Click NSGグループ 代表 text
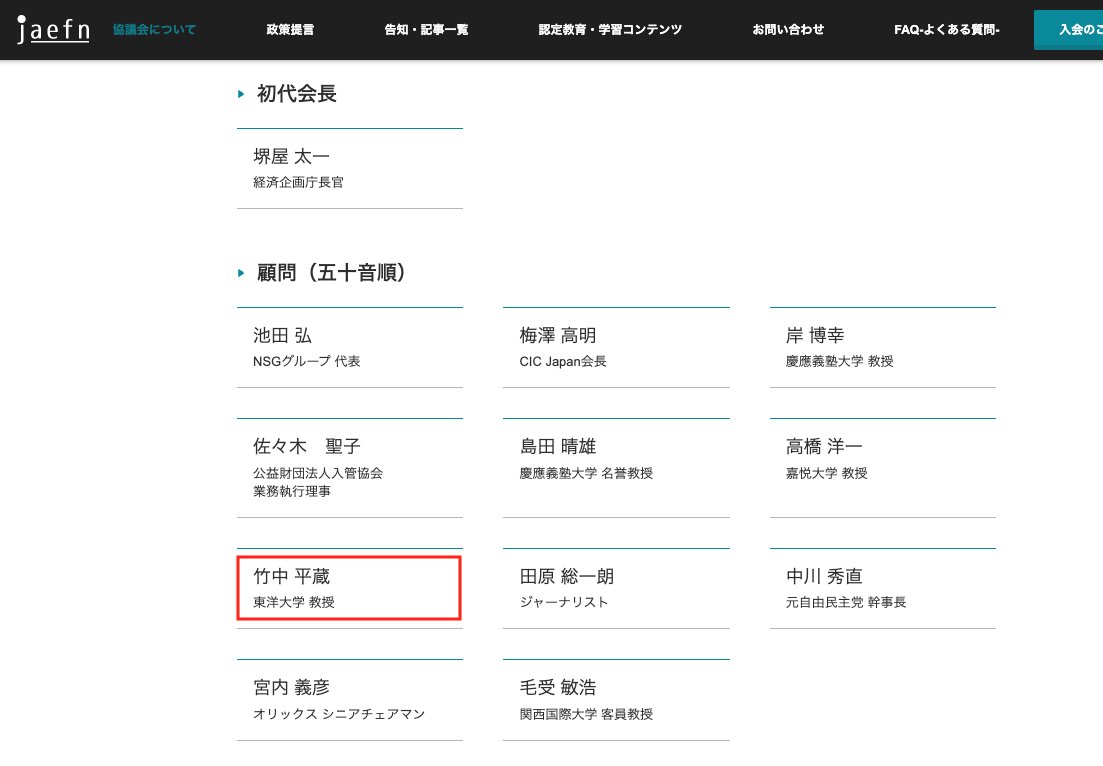 307,361
